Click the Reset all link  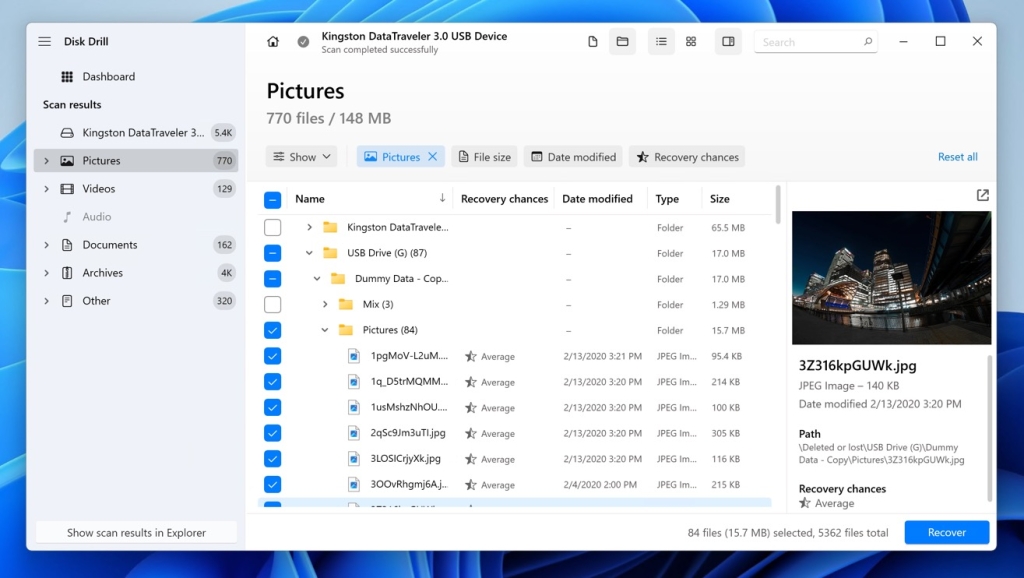point(956,156)
